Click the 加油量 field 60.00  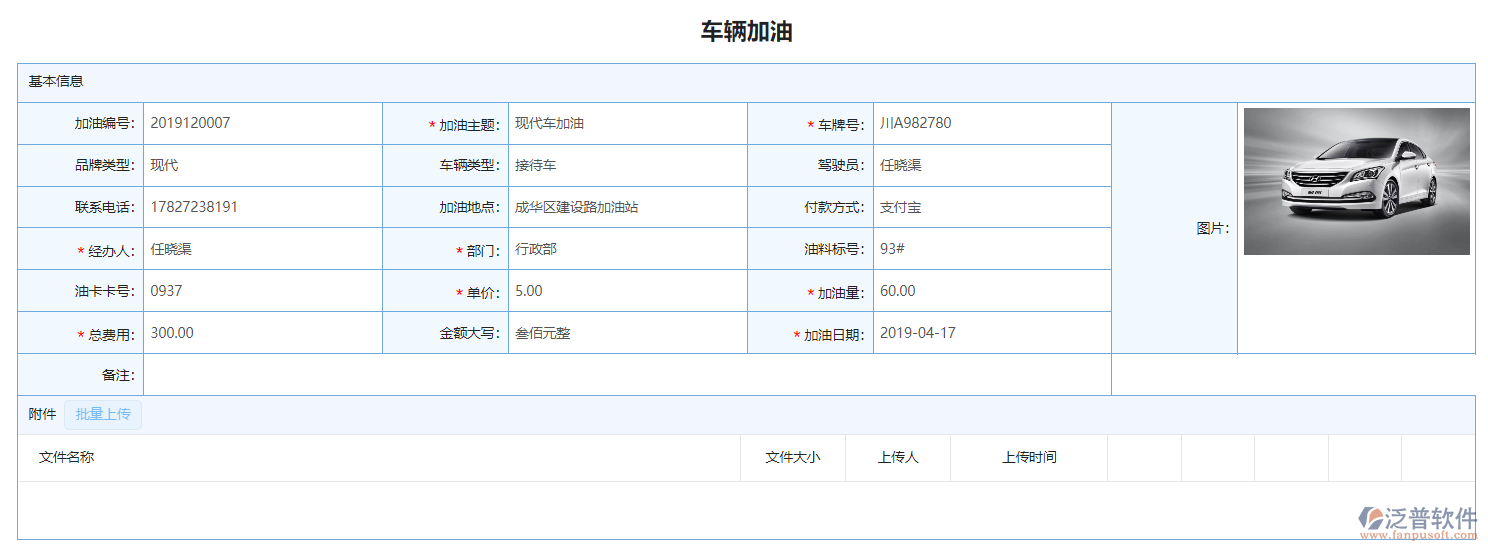tap(991, 291)
